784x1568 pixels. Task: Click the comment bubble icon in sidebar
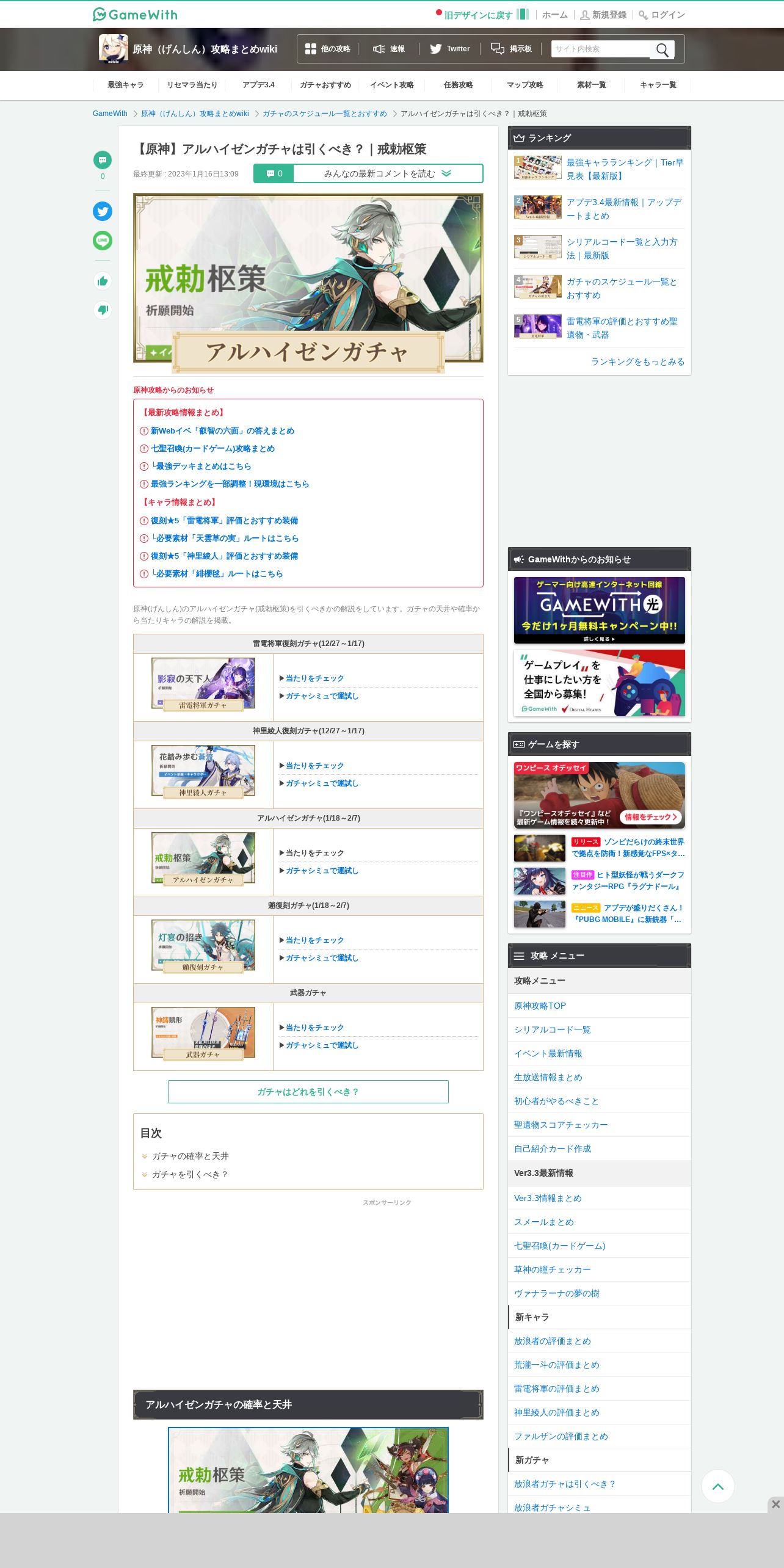coord(103,160)
